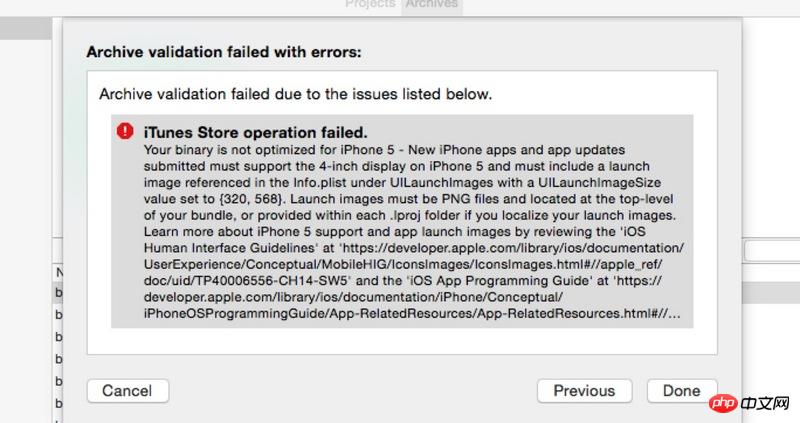This screenshot has height=423, width=800.
Task: Select the first archive row under N
Action: pos(59,292)
